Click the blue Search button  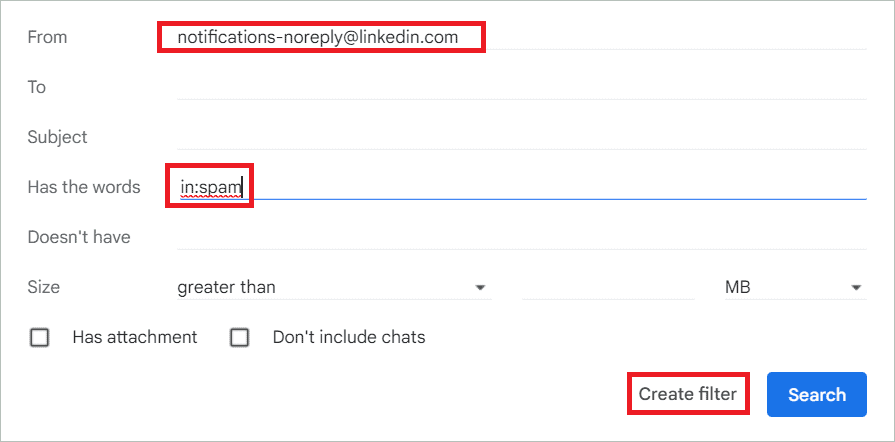pyautogui.click(x=817, y=395)
